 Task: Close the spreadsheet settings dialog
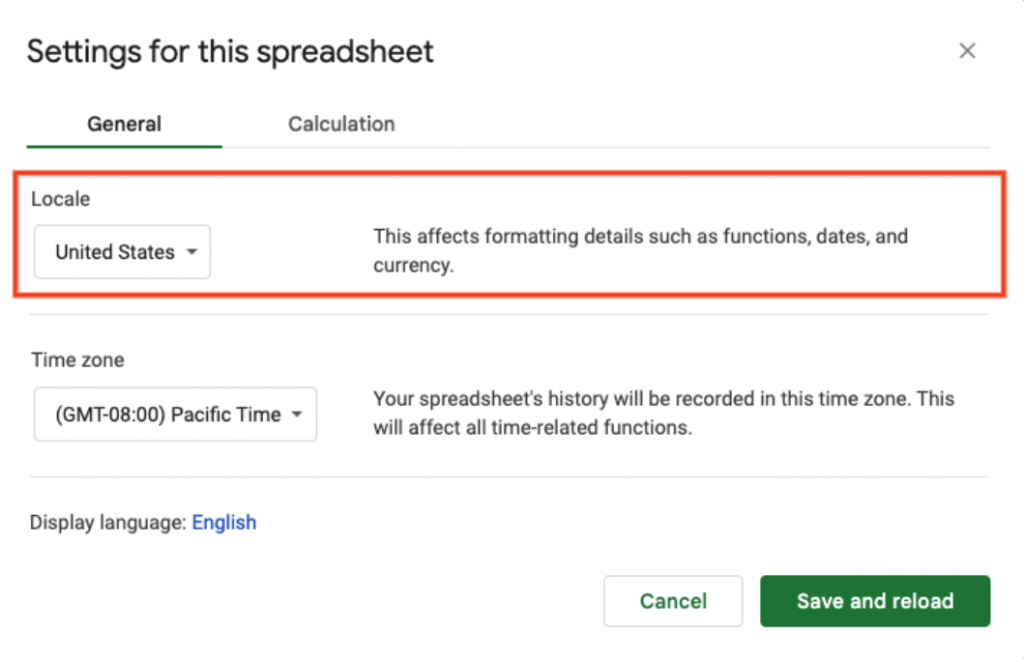point(967,51)
